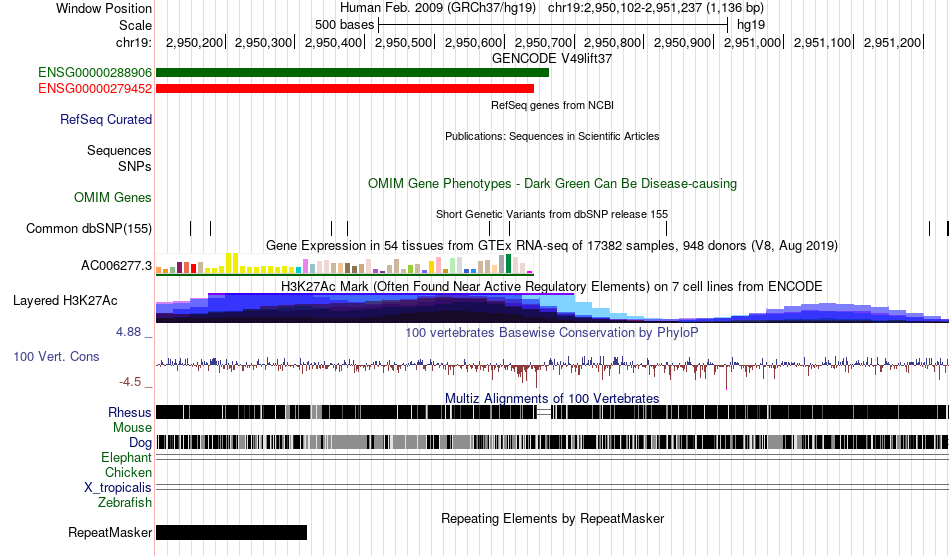The width and height of the screenshot is (950, 556).
Task: Click the 2,951,200 ruler coordinate
Action: (892, 42)
